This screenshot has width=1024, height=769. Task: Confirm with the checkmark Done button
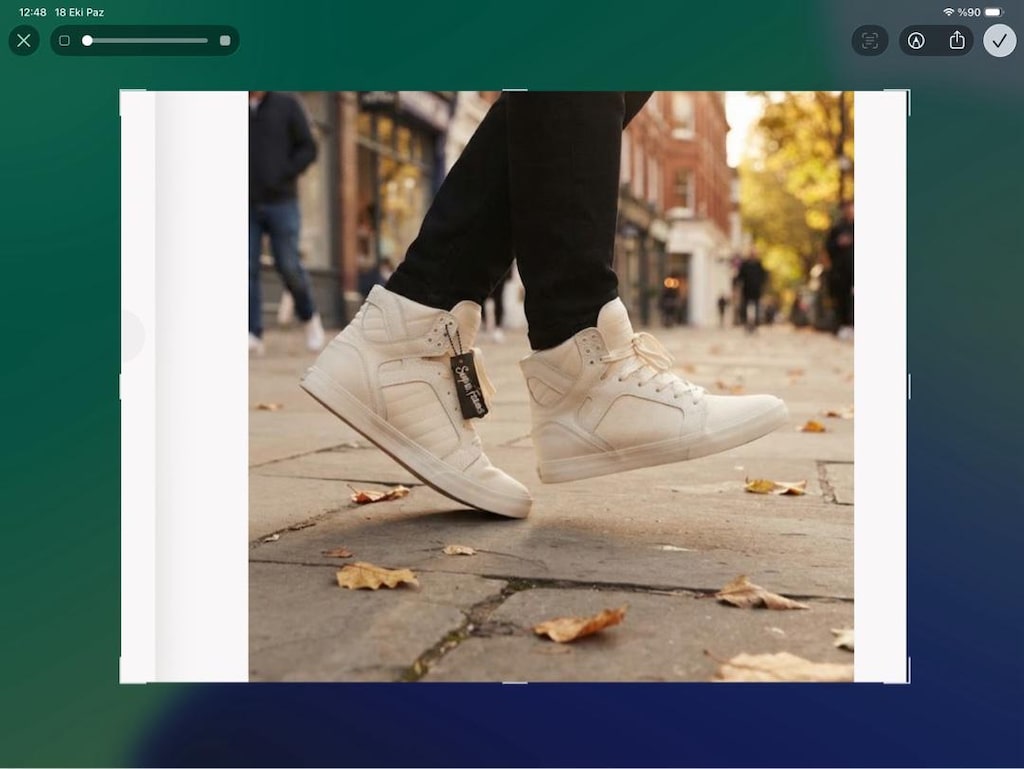(999, 40)
